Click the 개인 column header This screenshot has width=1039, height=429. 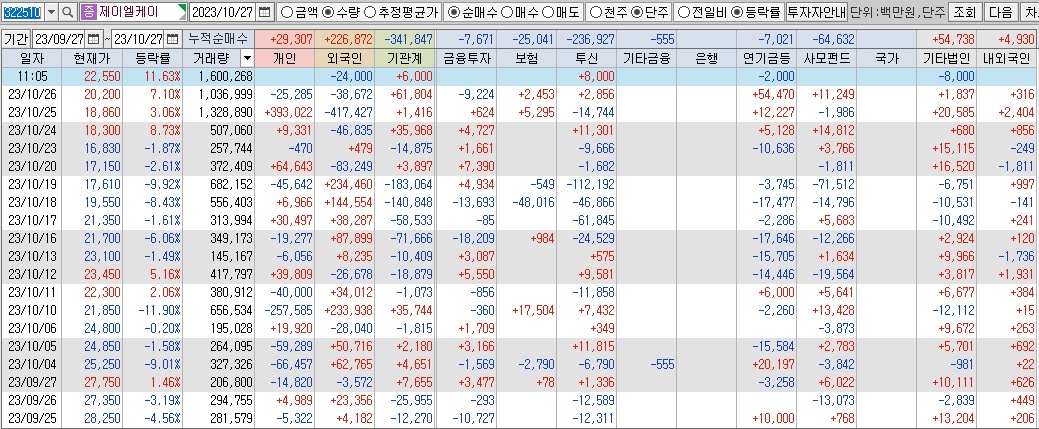284,58
